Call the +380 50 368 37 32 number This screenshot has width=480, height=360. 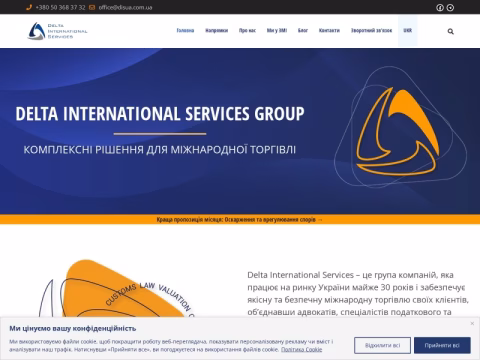(60, 7)
